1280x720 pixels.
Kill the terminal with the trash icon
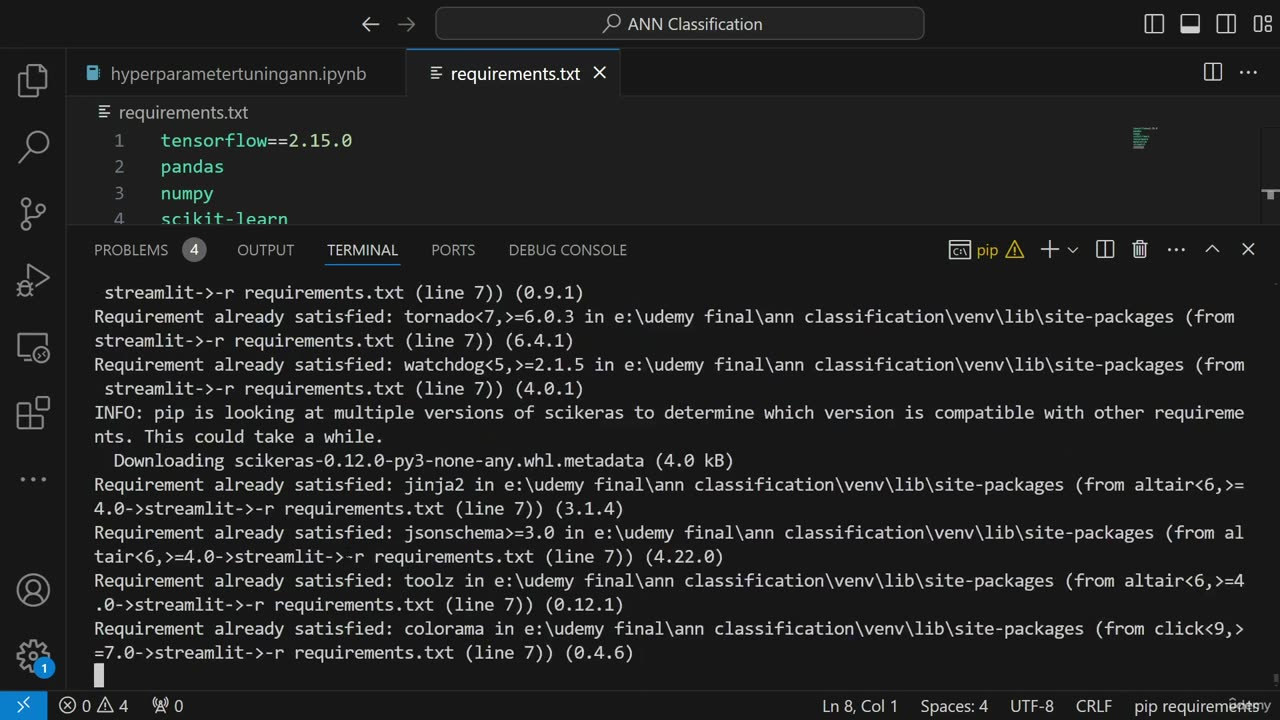[1140, 250]
